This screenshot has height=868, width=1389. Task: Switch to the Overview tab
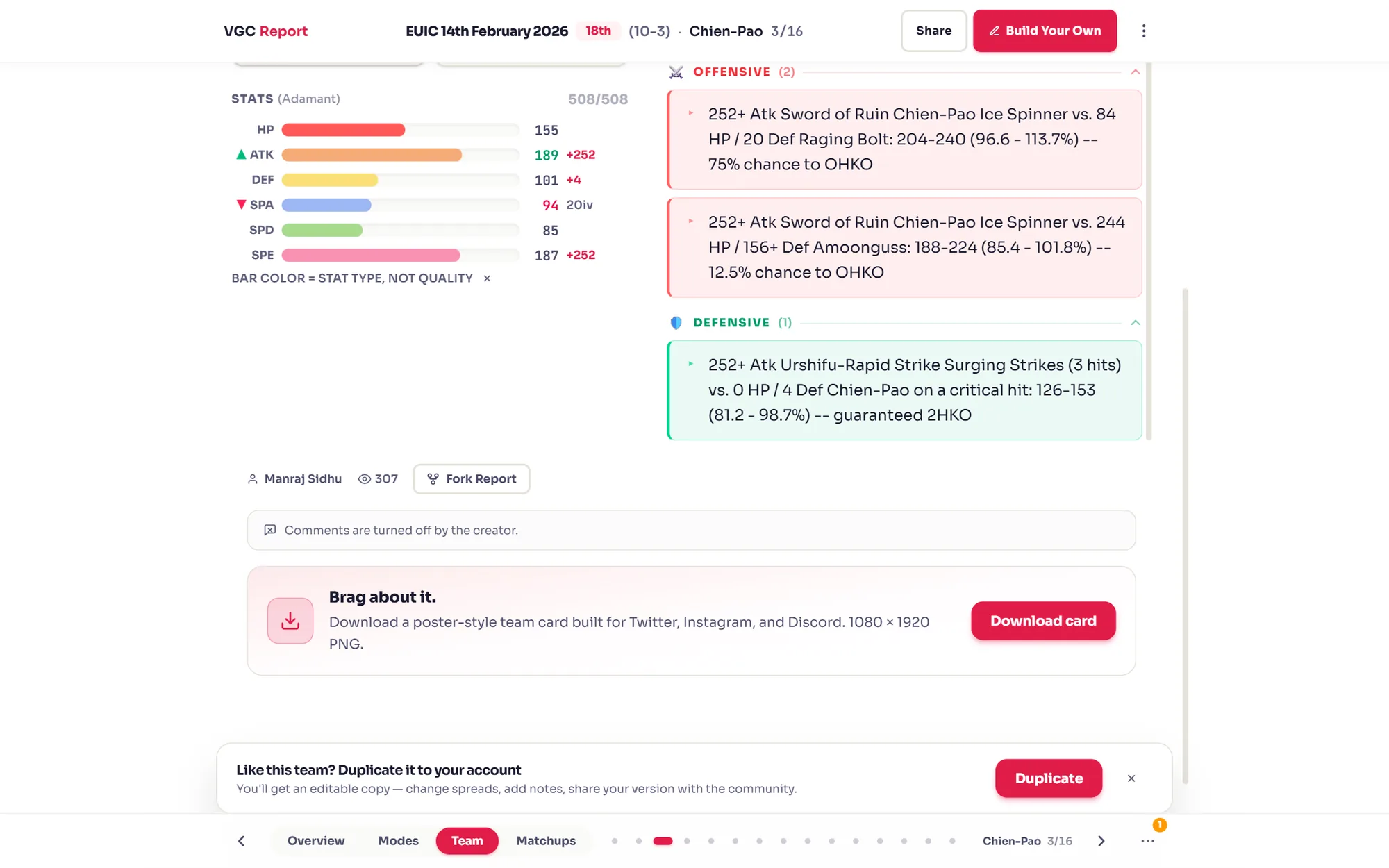[x=316, y=841]
